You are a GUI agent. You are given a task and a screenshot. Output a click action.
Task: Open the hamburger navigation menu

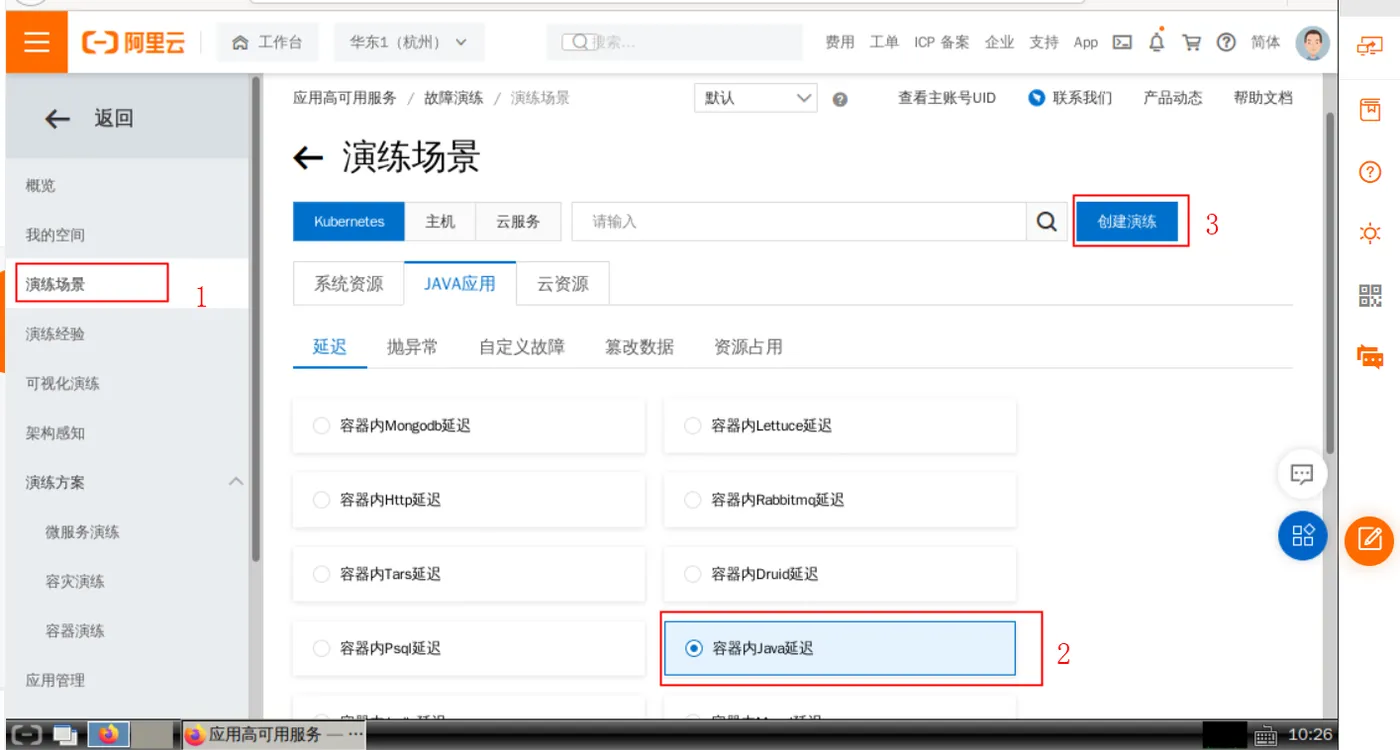[37, 42]
